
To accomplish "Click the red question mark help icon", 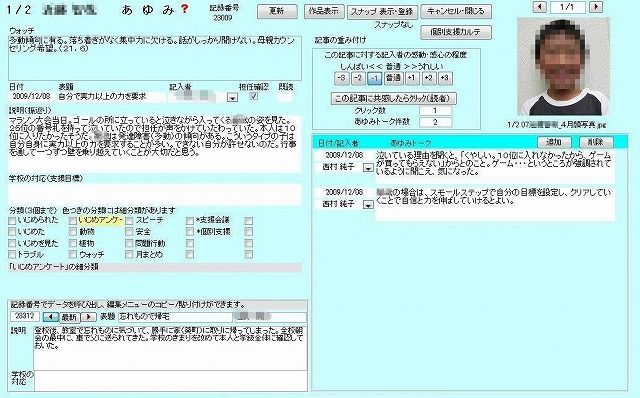I will coord(185,9).
